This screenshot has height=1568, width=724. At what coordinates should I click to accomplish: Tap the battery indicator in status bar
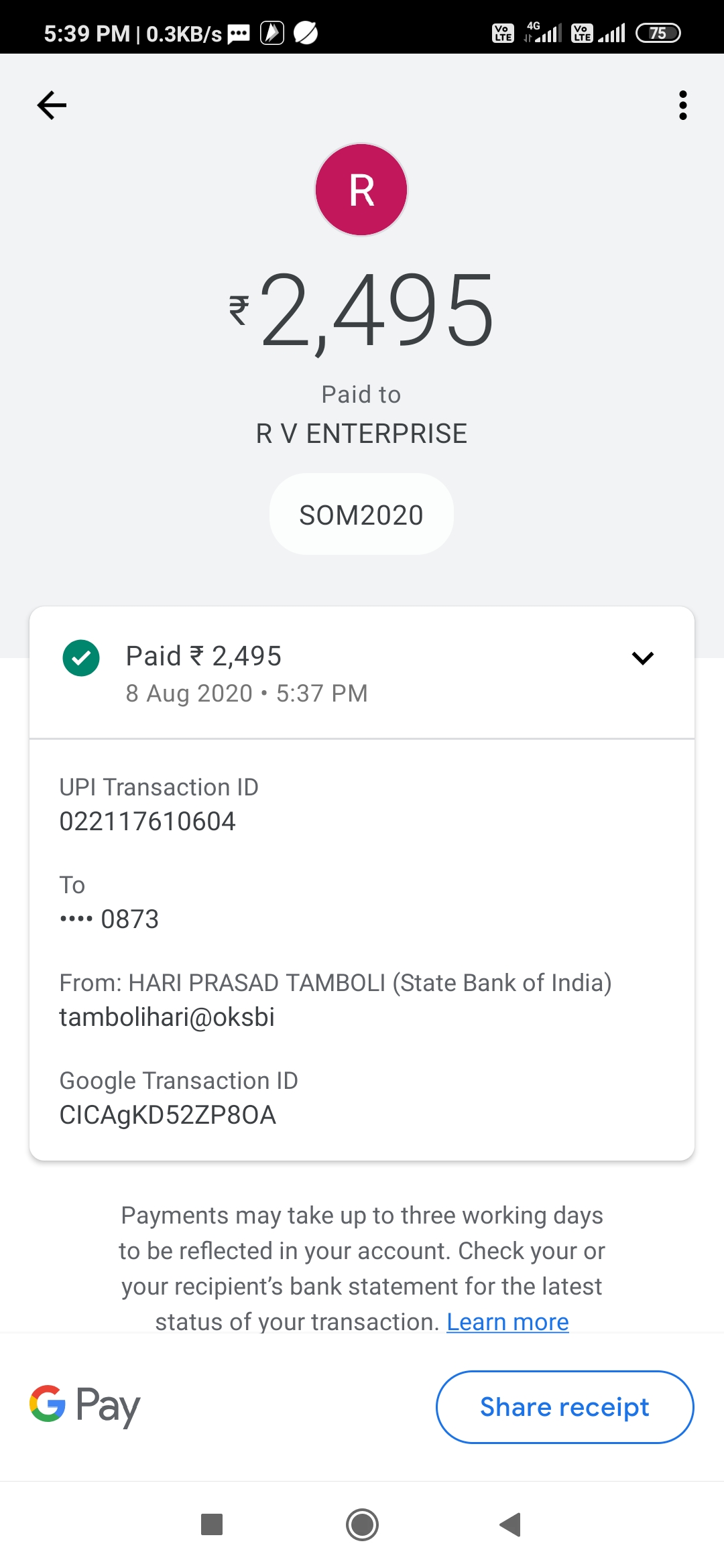[658, 33]
